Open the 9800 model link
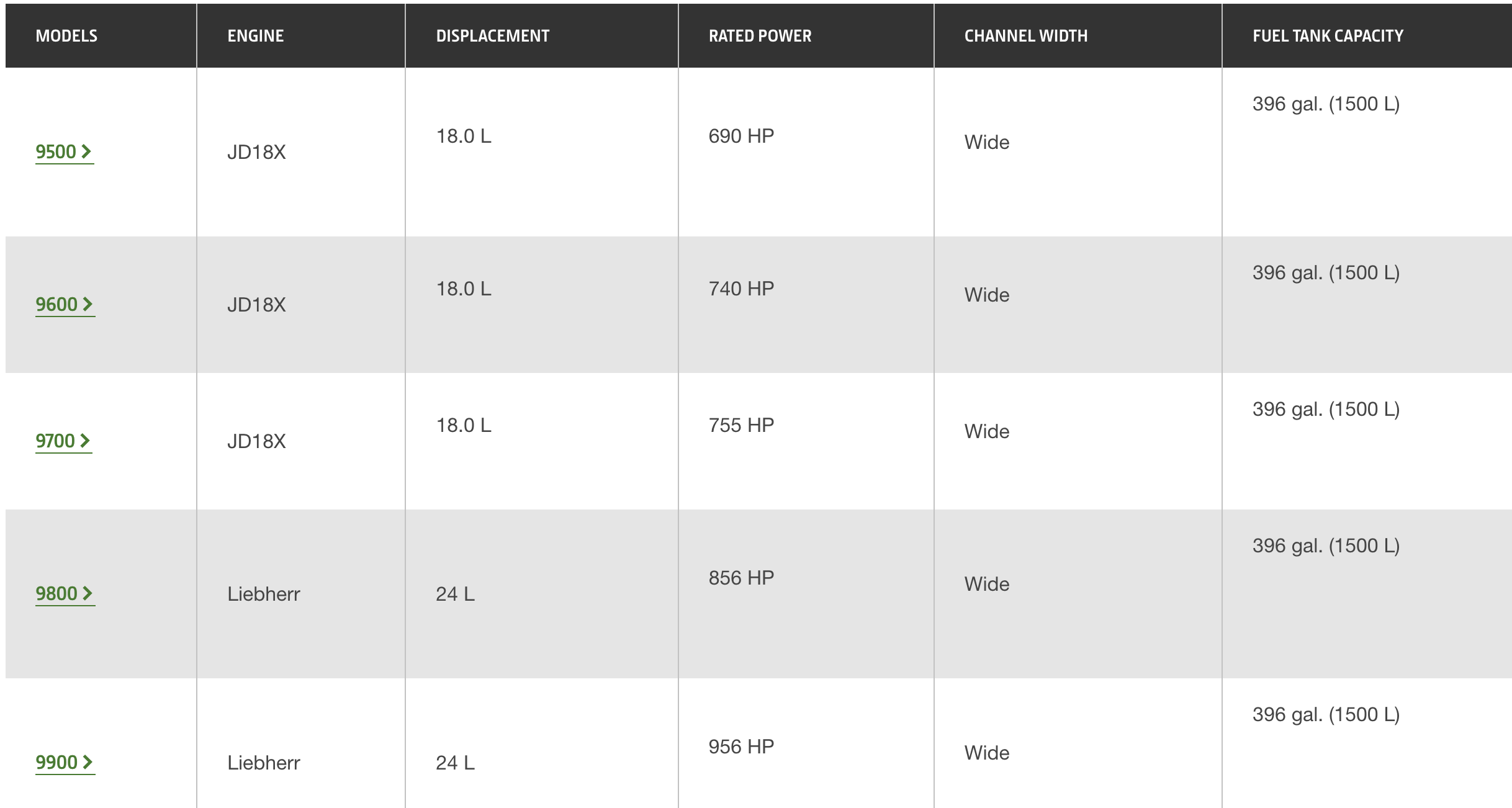The image size is (1512, 808). click(x=65, y=594)
